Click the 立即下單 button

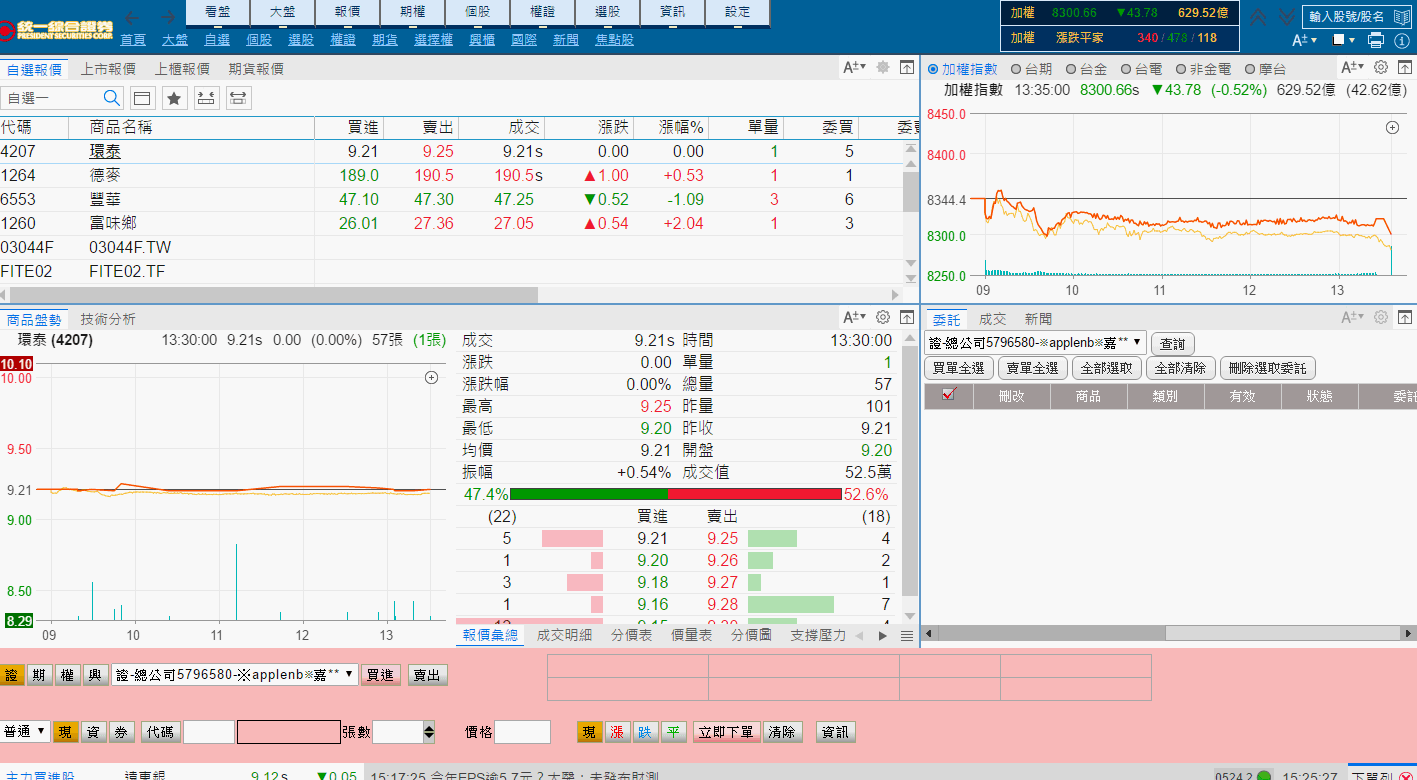726,732
